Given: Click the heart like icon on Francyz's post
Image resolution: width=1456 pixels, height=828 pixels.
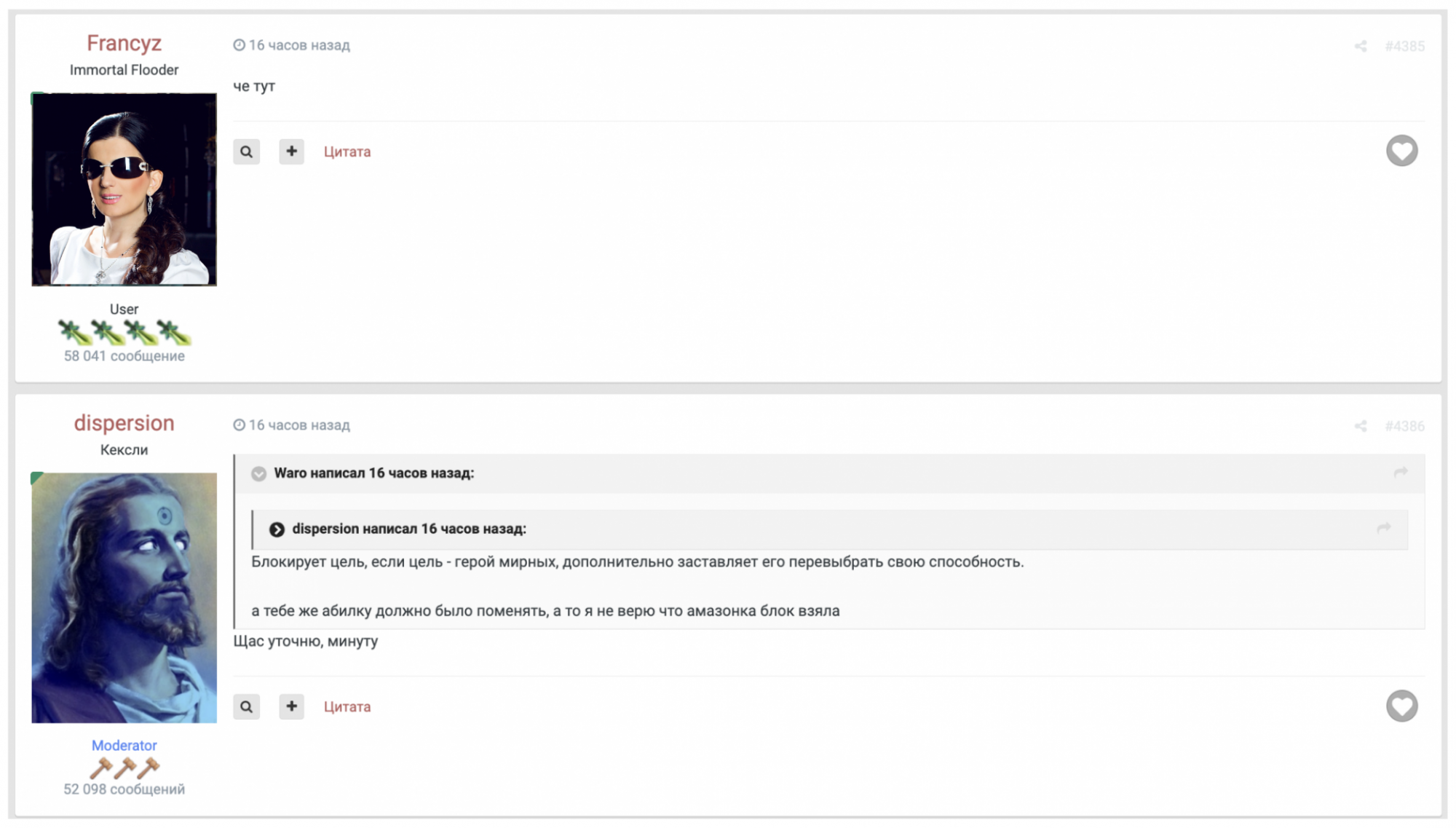Looking at the screenshot, I should pos(1401,151).
